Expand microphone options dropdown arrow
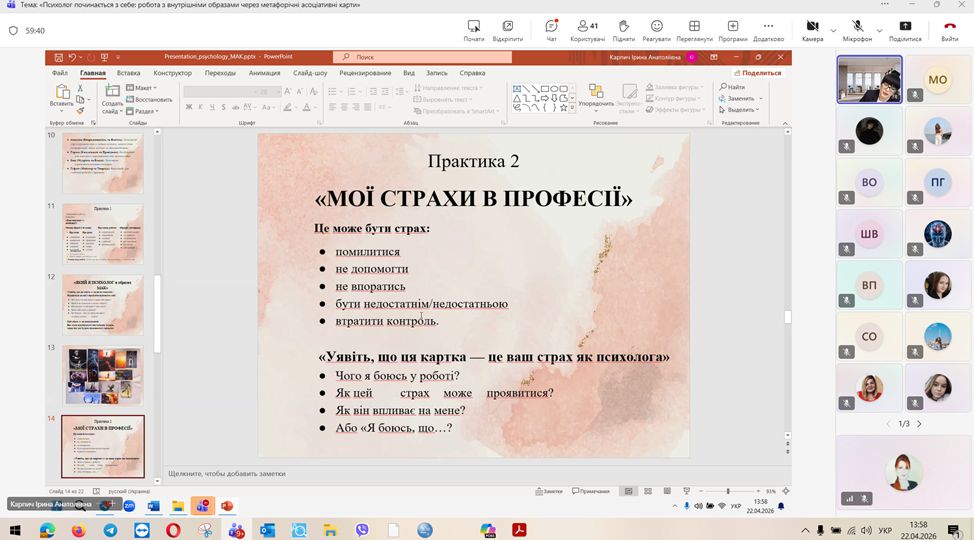974x540 pixels. [x=878, y=30]
